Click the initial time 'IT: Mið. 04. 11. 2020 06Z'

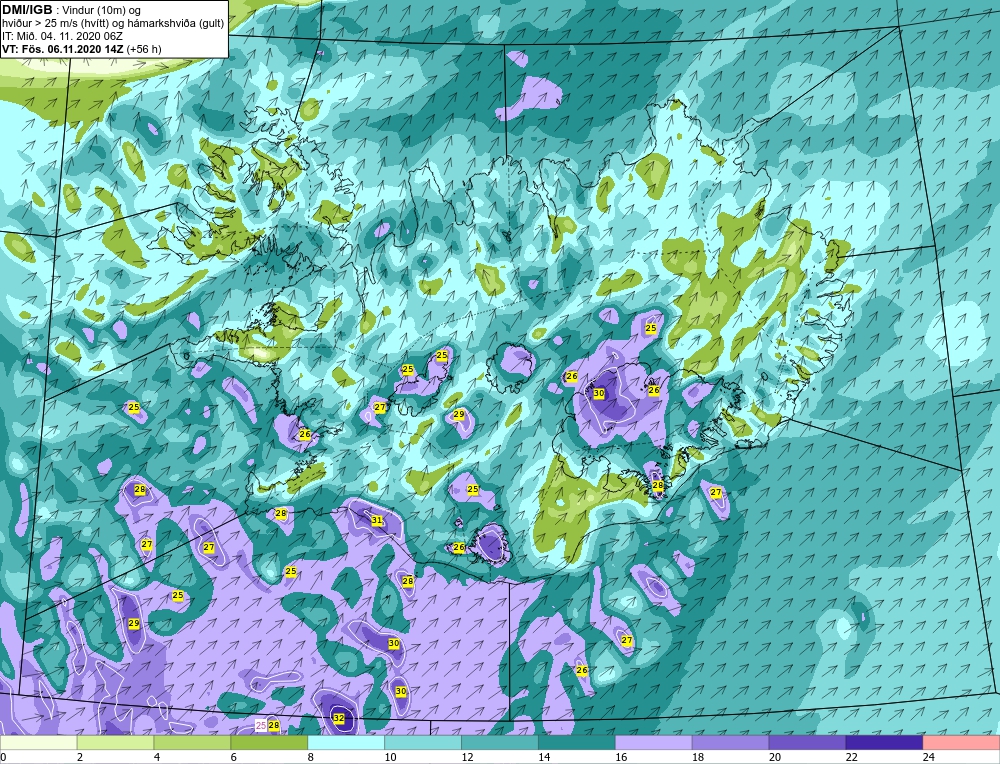[62, 36]
